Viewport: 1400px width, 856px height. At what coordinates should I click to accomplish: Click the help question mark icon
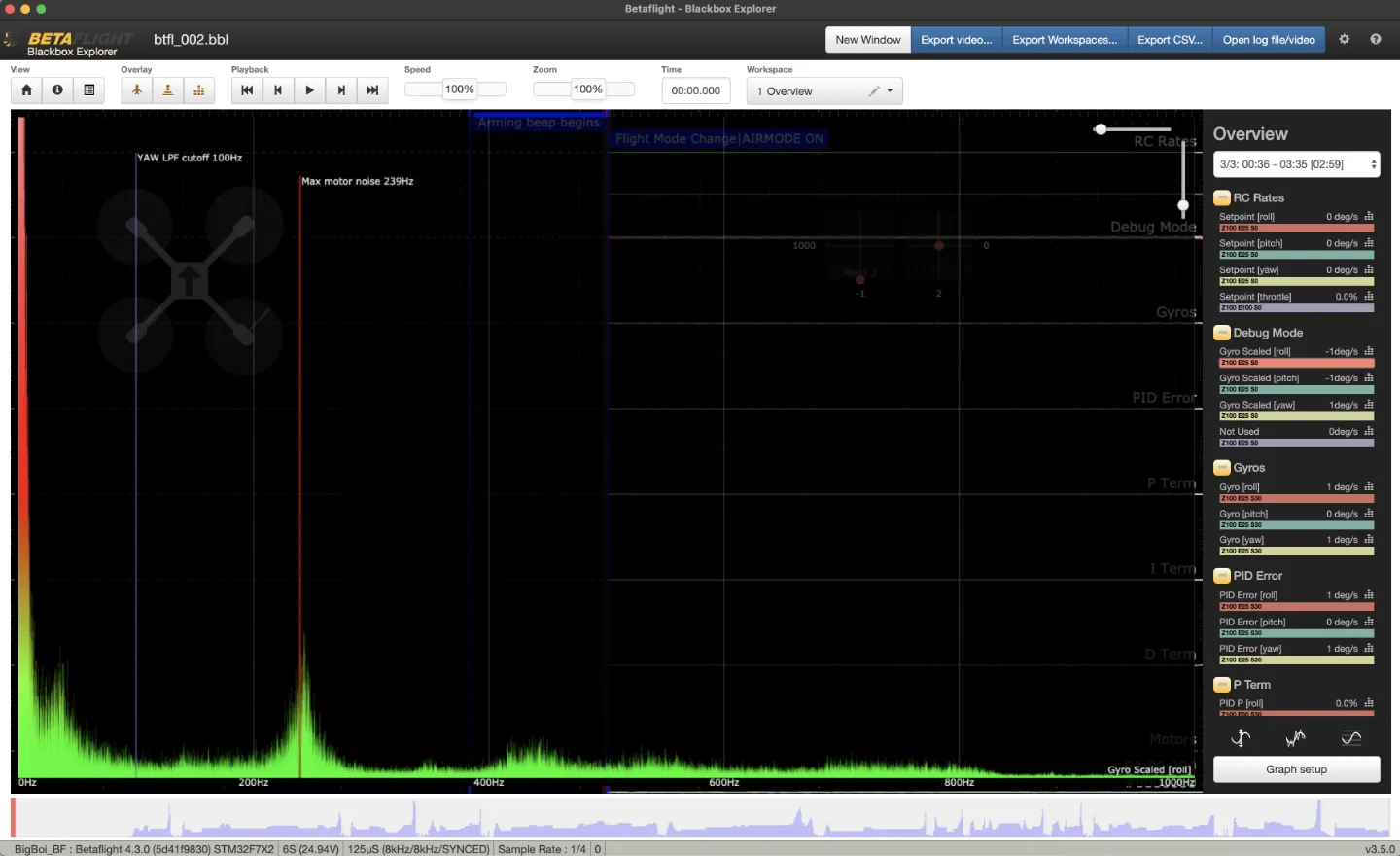point(1376,40)
